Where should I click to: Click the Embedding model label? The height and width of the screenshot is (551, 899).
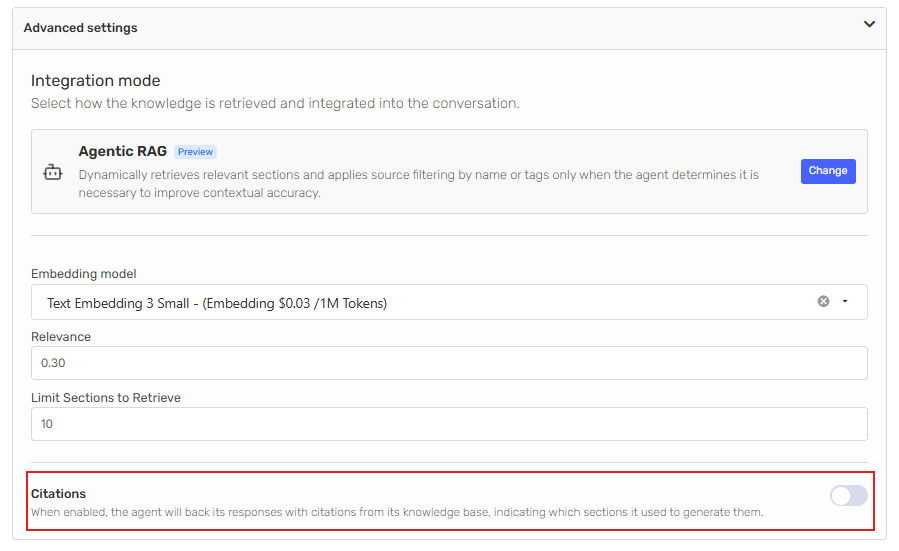[x=84, y=274]
